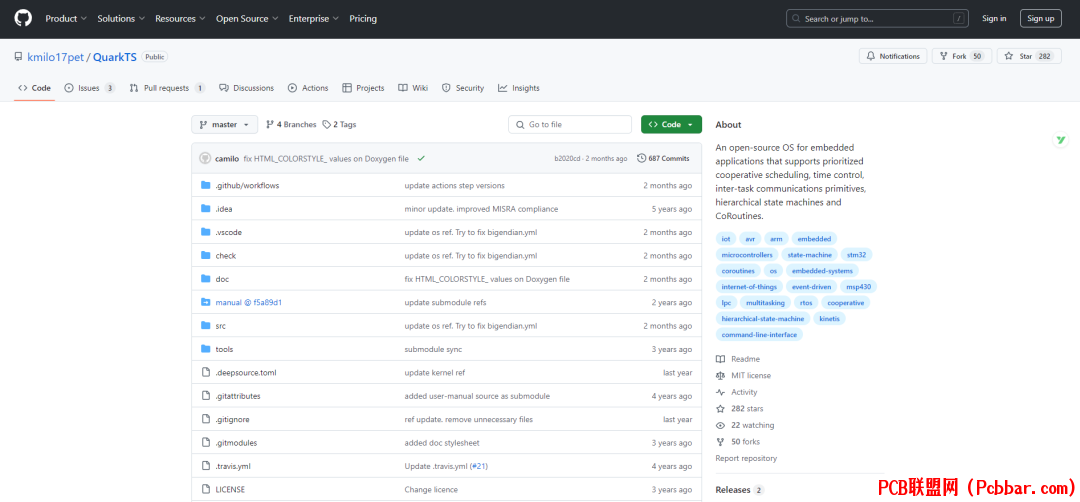Click Report repository
Image resolution: width=1080 pixels, height=502 pixels.
(x=746, y=458)
